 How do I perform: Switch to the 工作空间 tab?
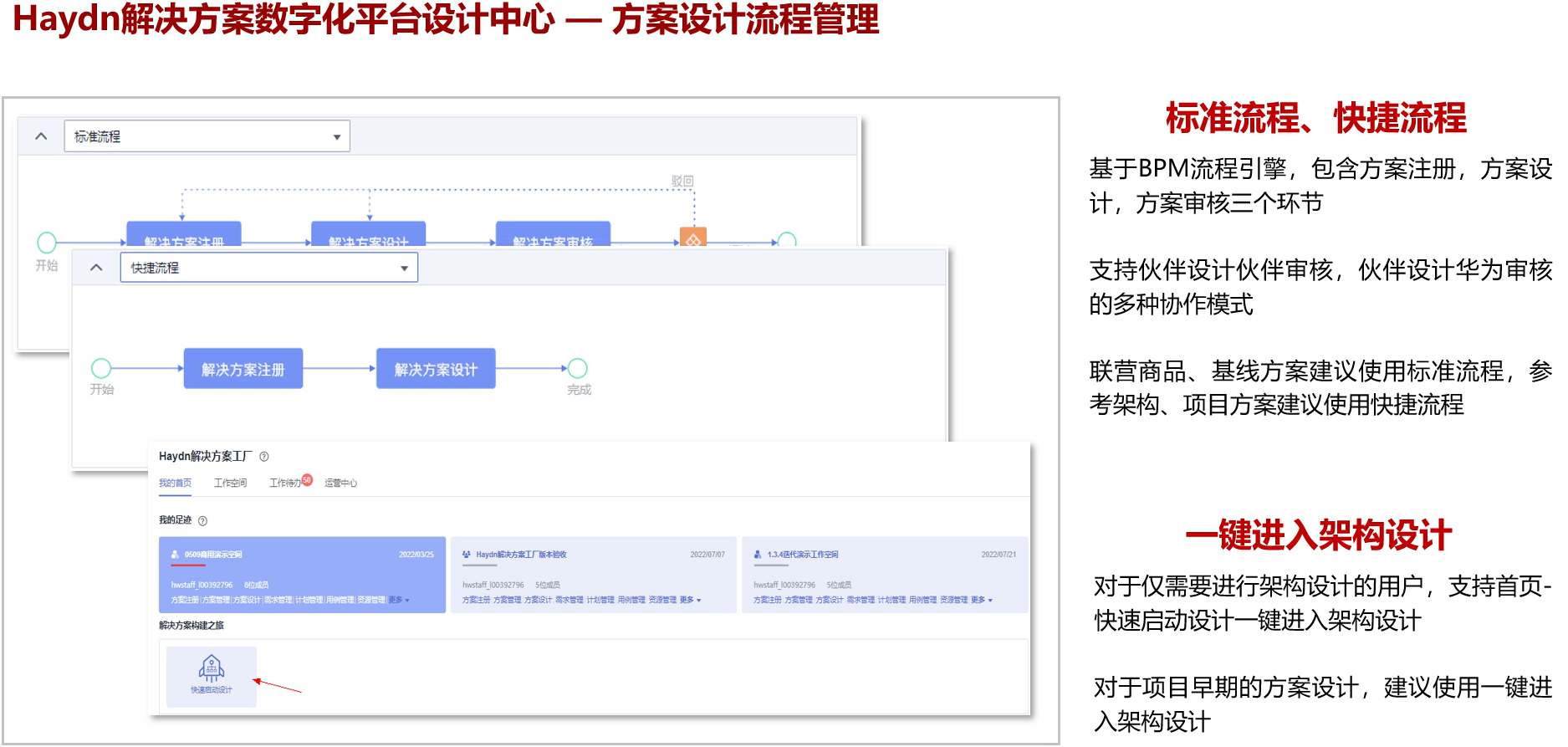(x=230, y=483)
